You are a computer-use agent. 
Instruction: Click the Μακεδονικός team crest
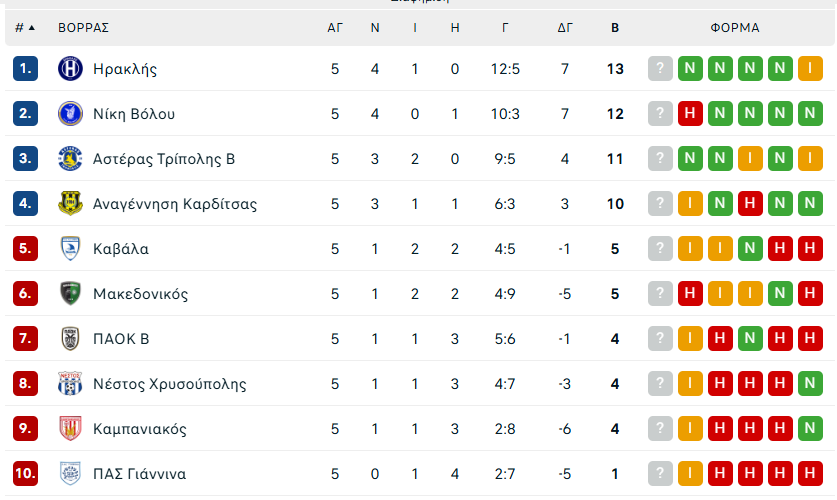tap(70, 294)
